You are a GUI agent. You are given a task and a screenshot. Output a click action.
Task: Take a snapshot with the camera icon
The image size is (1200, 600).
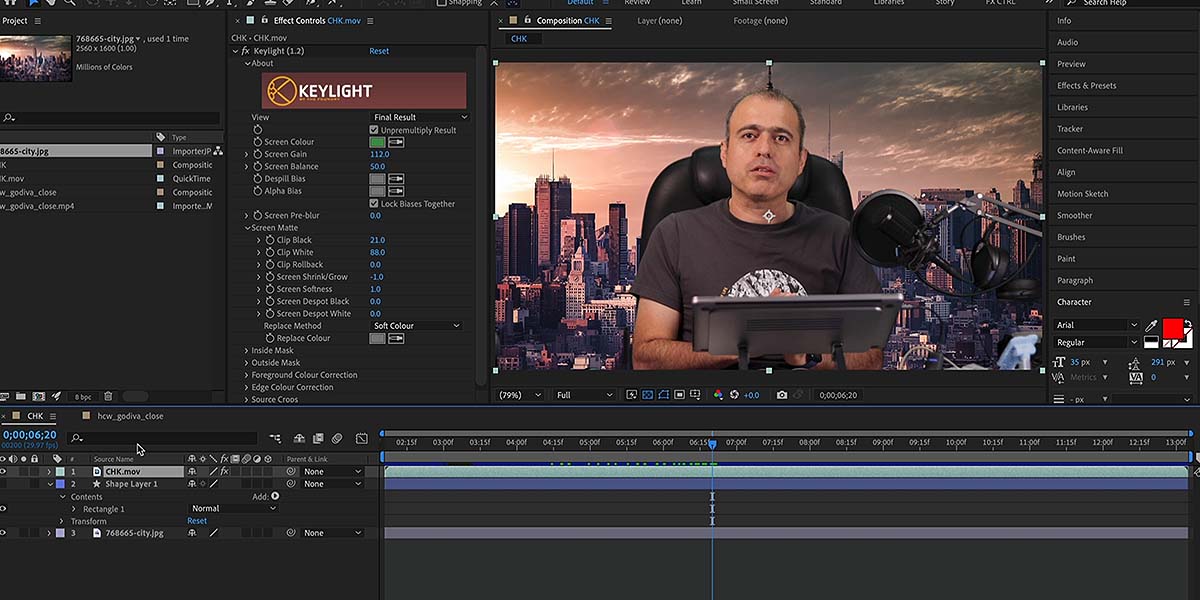click(x=782, y=395)
